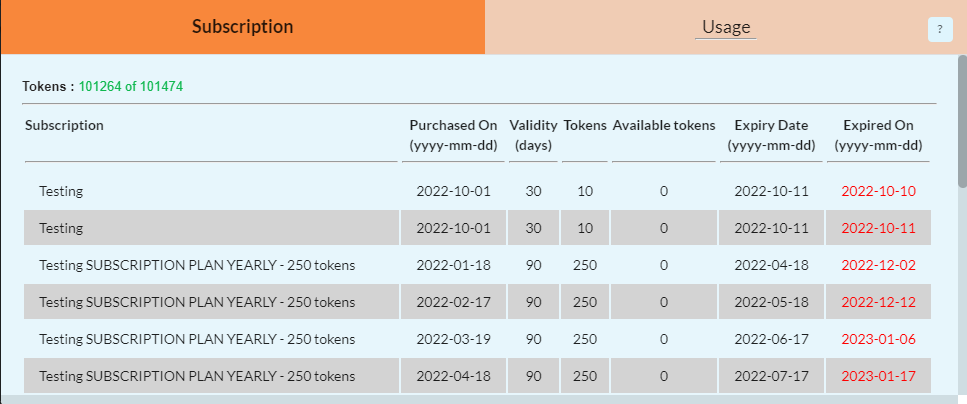Click the Subscription column header

(65, 126)
